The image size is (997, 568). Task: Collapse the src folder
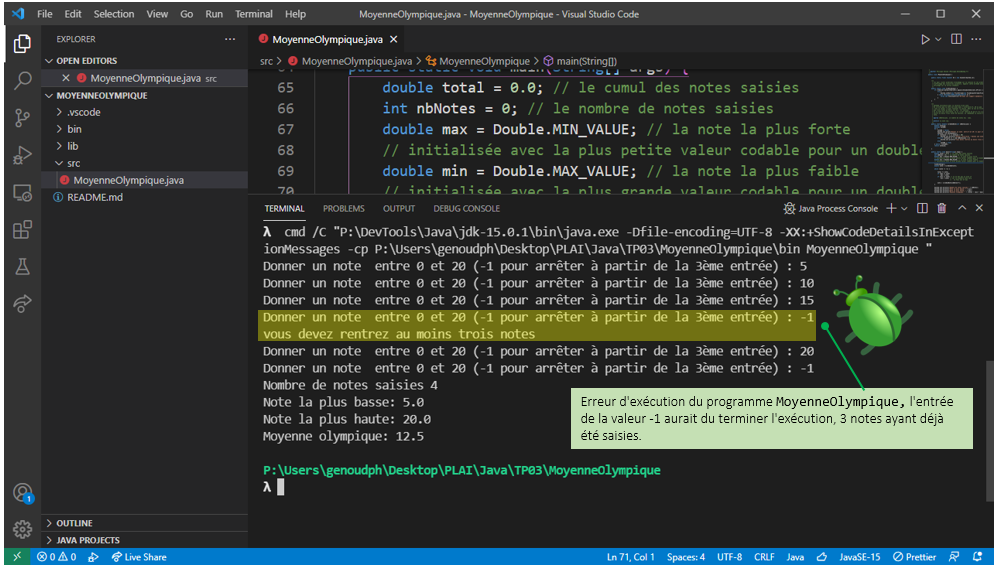pyautogui.click(x=73, y=163)
